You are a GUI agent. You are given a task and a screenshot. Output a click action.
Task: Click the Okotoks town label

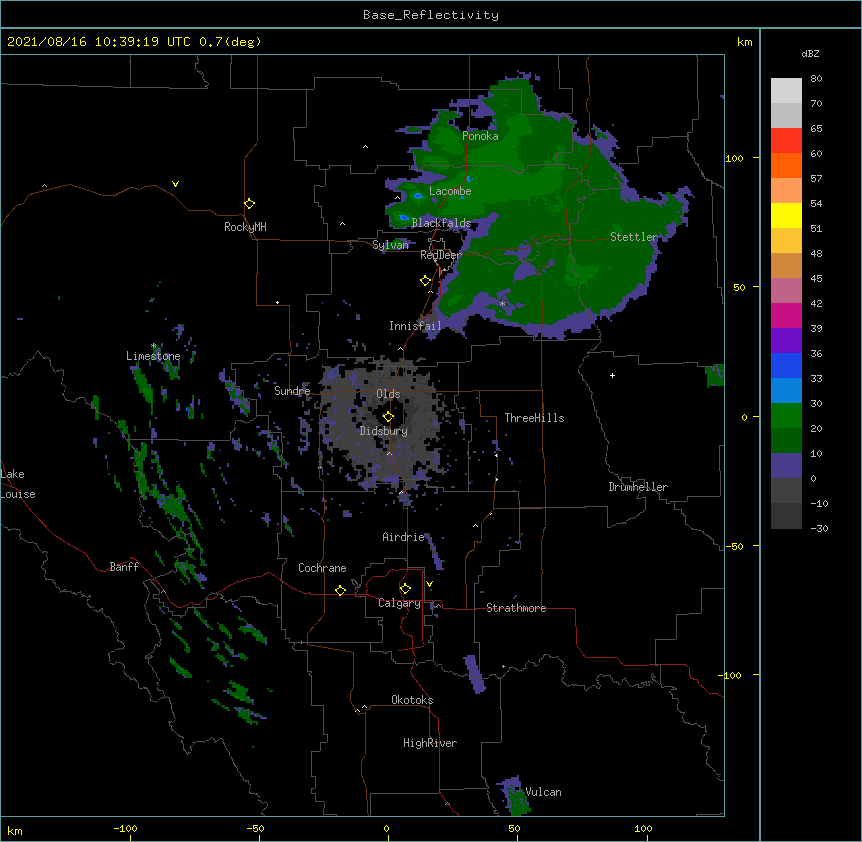click(412, 700)
